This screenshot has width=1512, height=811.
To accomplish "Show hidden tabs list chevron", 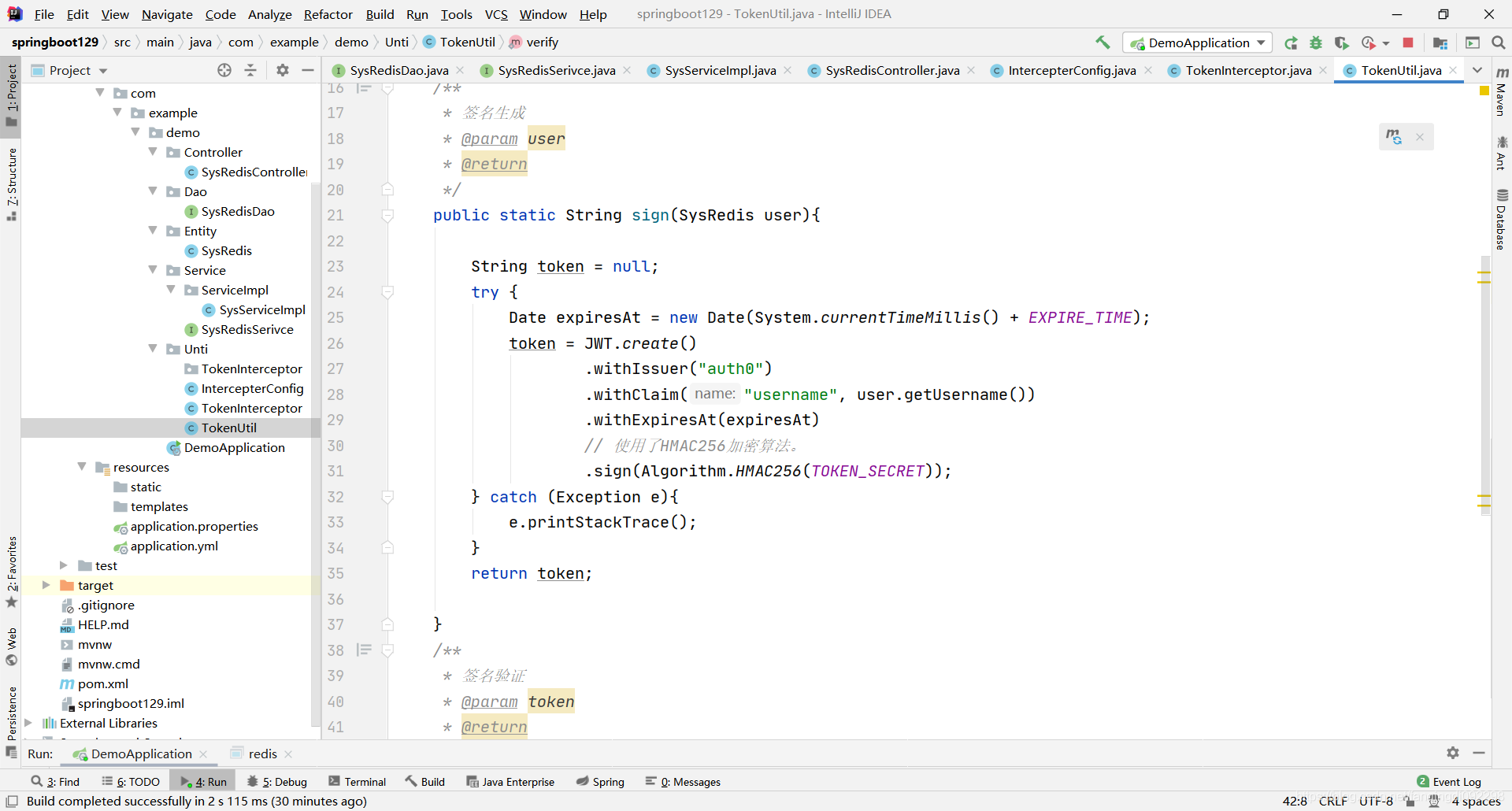I will [x=1477, y=70].
